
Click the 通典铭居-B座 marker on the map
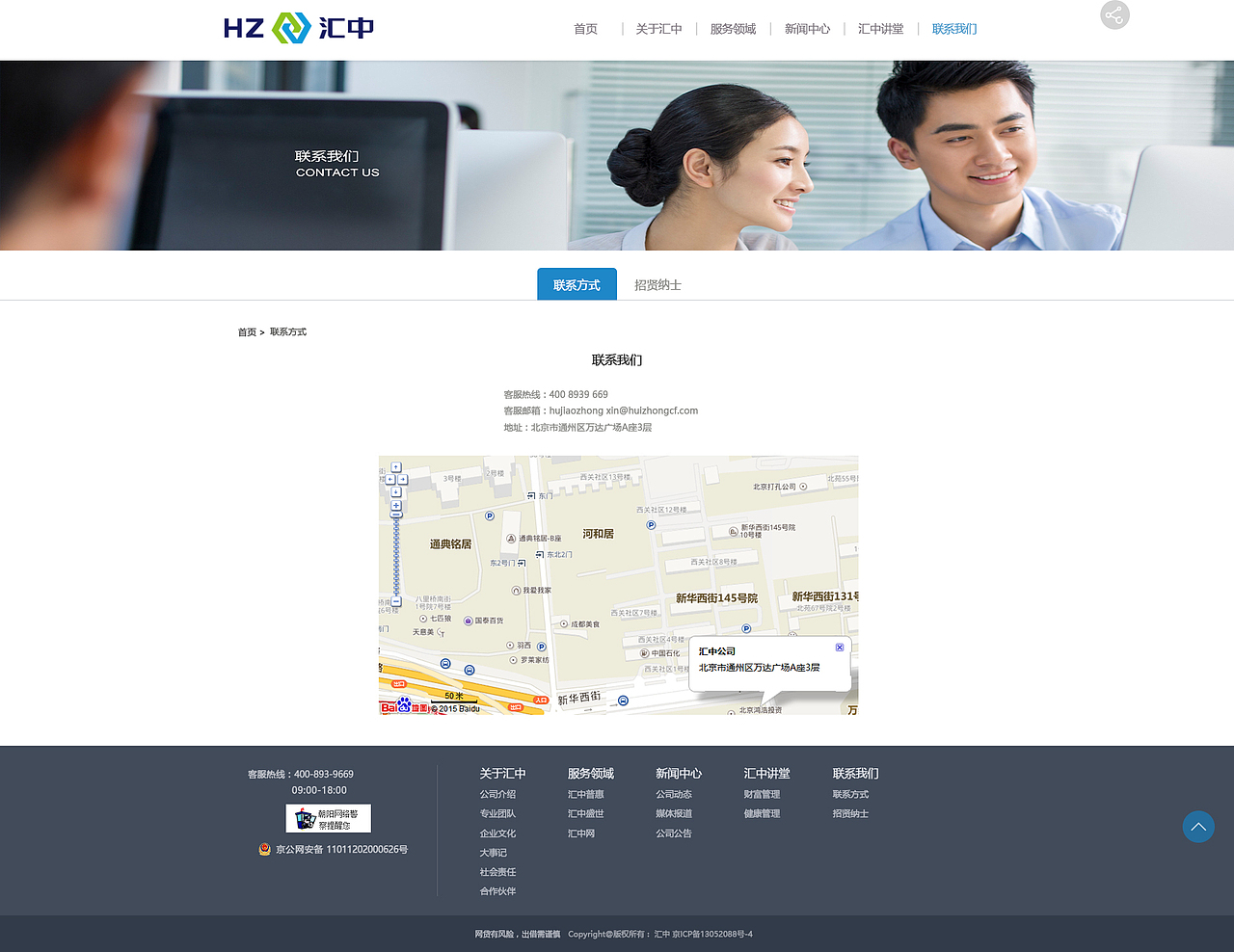(x=511, y=539)
